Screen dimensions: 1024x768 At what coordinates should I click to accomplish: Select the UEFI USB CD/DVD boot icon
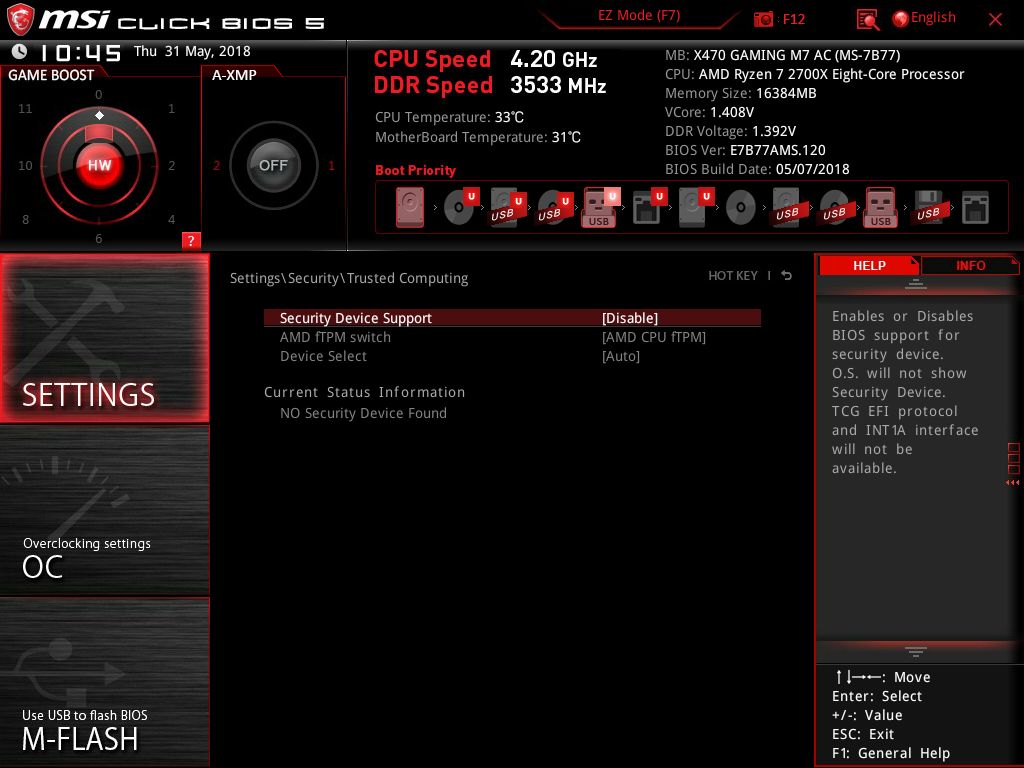tap(554, 208)
